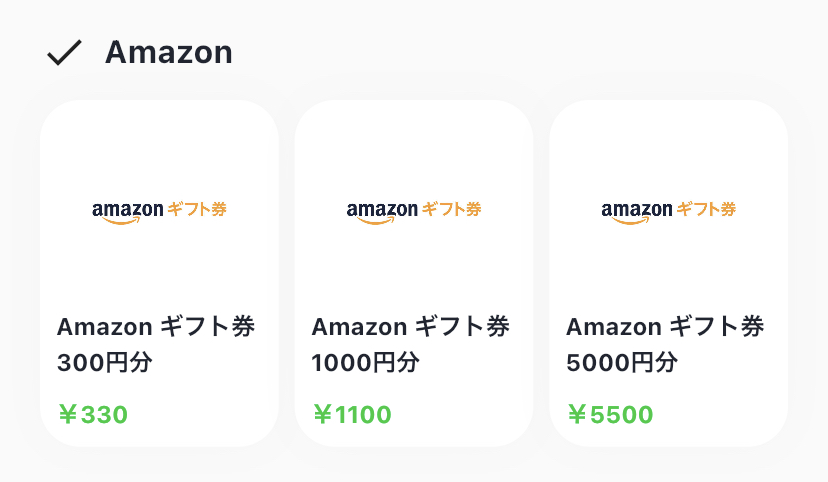Choose the Amazon ギフト券 300円分 title
The width and height of the screenshot is (828, 482).
pyautogui.click(x=156, y=344)
